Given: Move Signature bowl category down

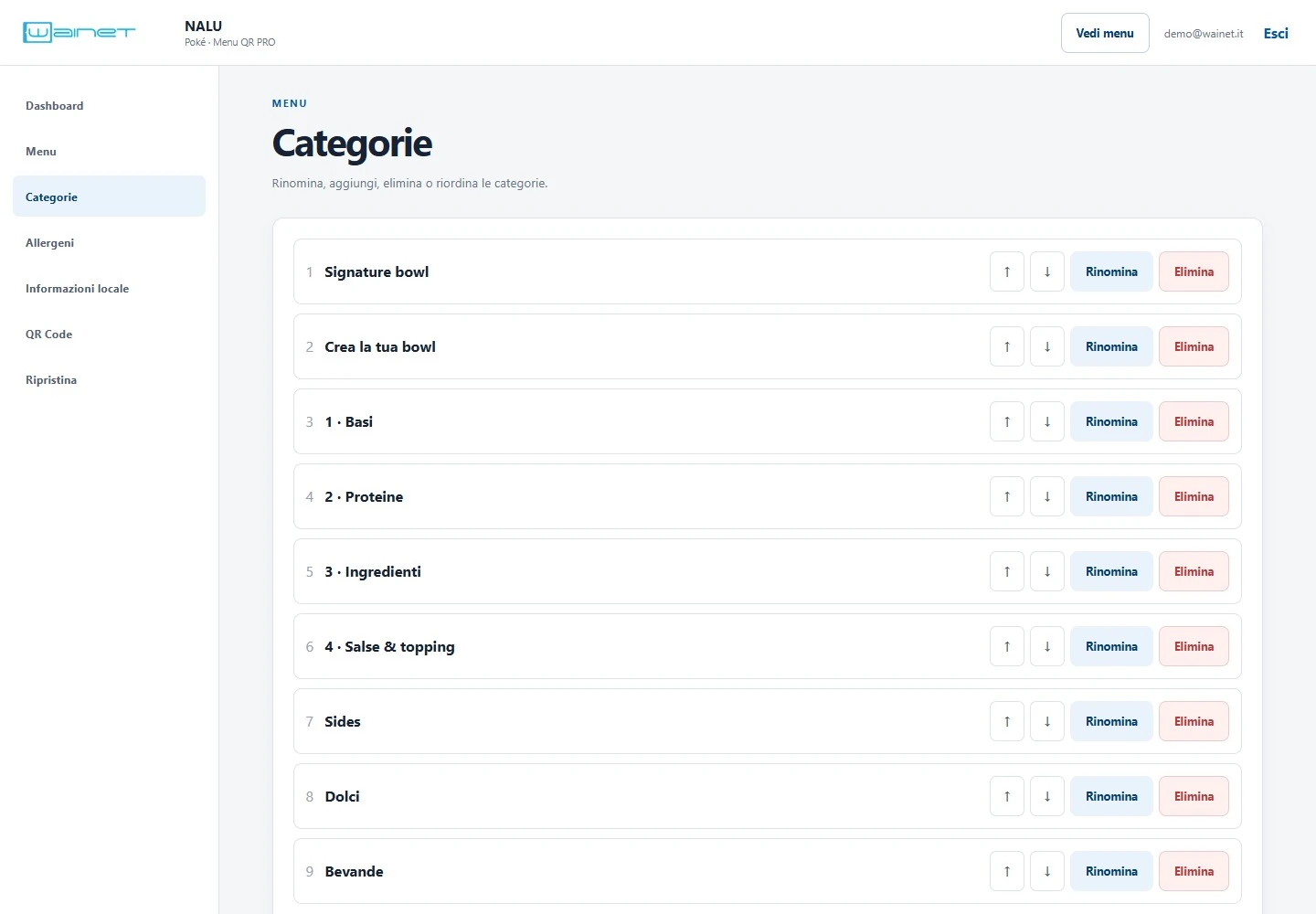Looking at the screenshot, I should pos(1047,271).
